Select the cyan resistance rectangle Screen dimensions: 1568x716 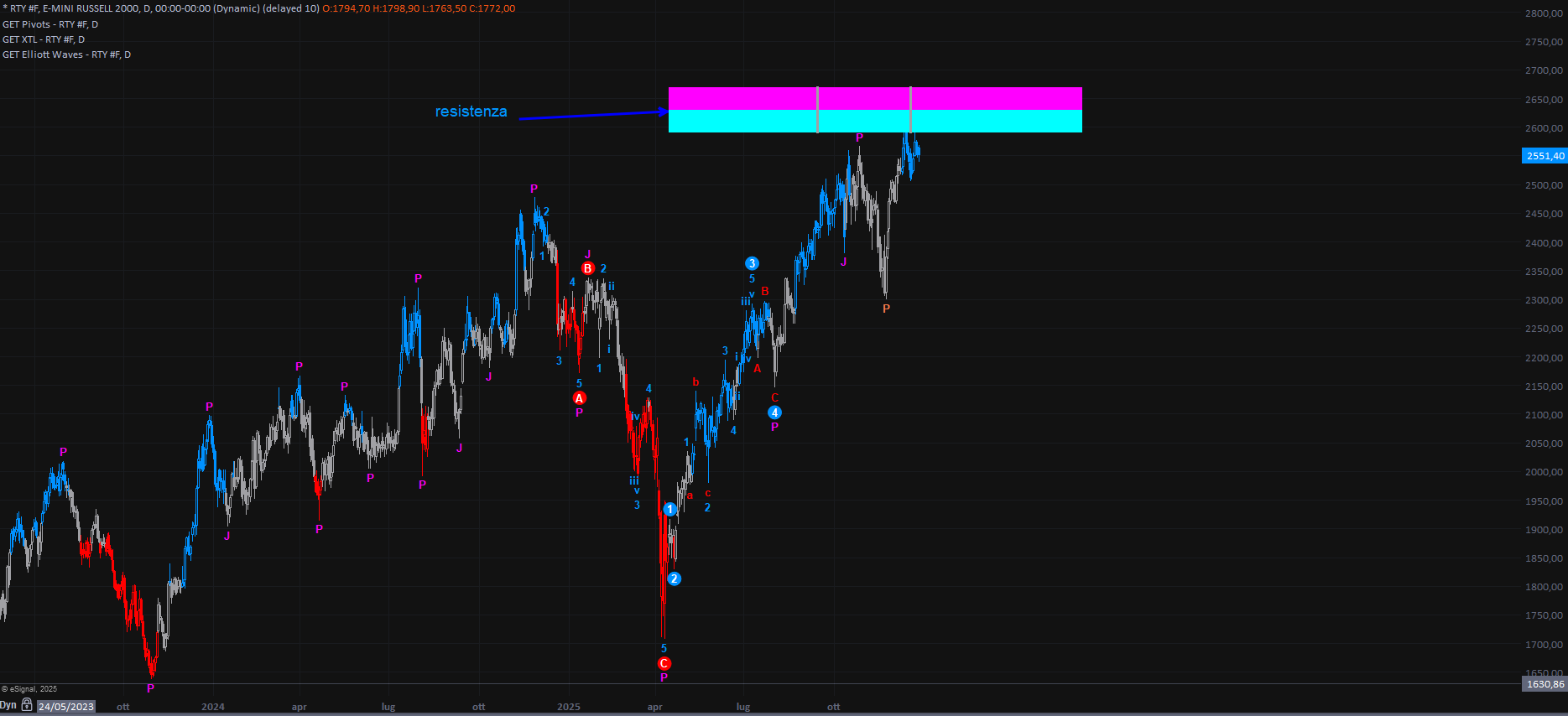pyautogui.click(x=875, y=121)
